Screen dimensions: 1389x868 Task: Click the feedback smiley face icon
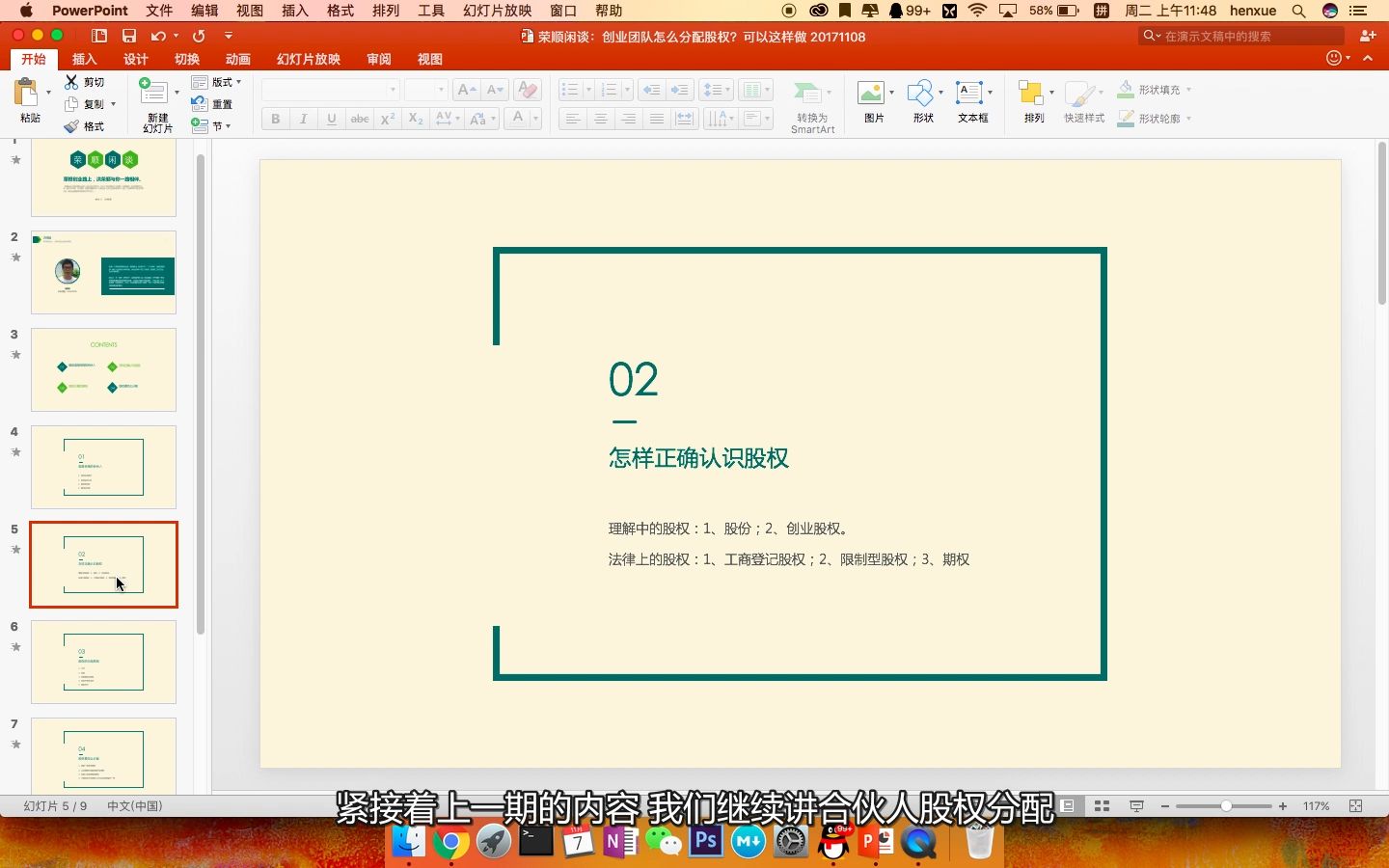[x=1335, y=58]
